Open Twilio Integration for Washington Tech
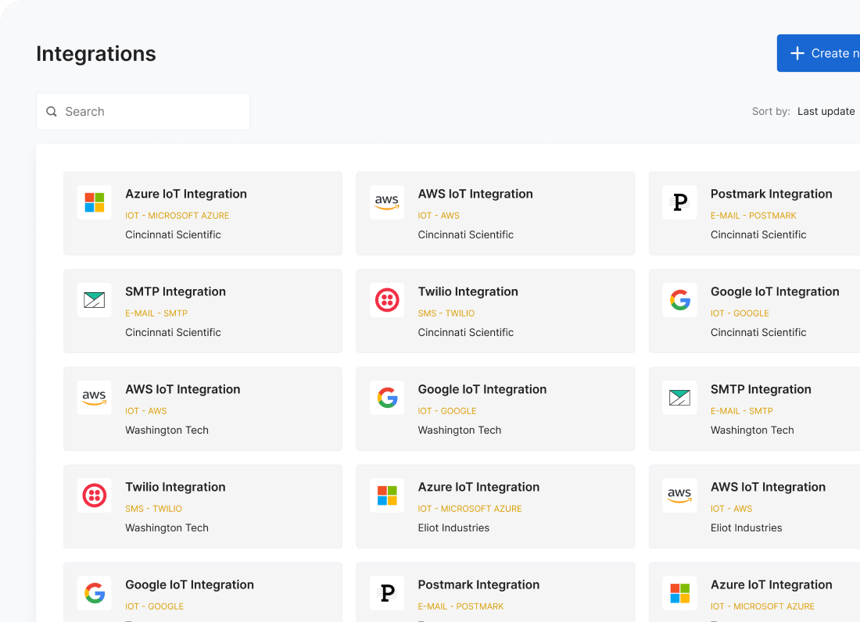Image resolution: width=860 pixels, height=622 pixels. 203,506
